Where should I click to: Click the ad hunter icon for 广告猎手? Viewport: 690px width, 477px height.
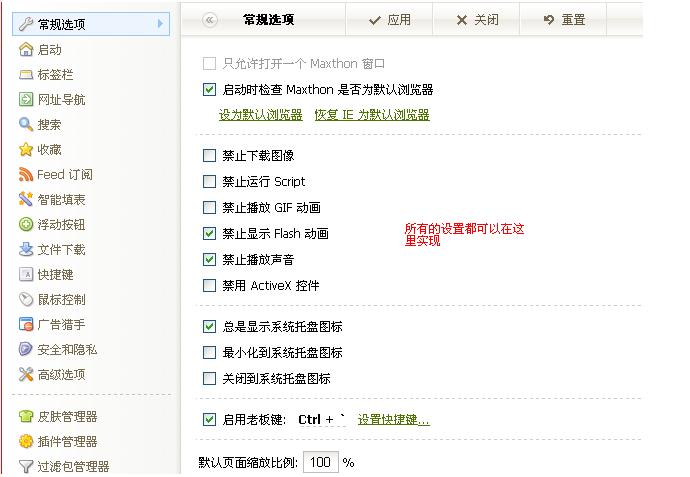[26, 325]
